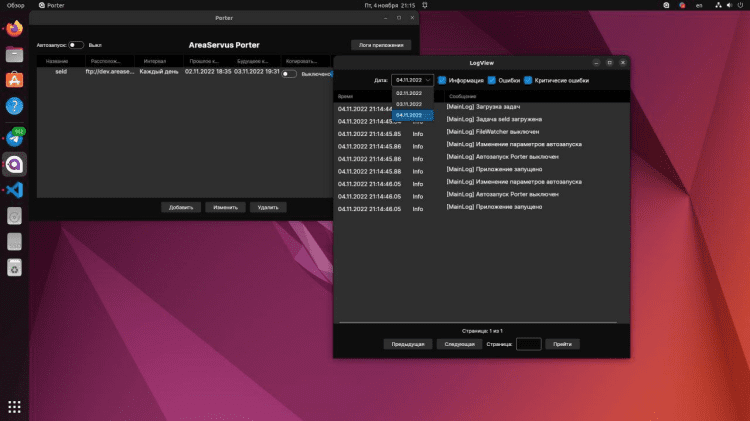The height and width of the screenshot is (421, 750).
Task: Select 03.11.2022 in the date list
Action: (x=412, y=104)
